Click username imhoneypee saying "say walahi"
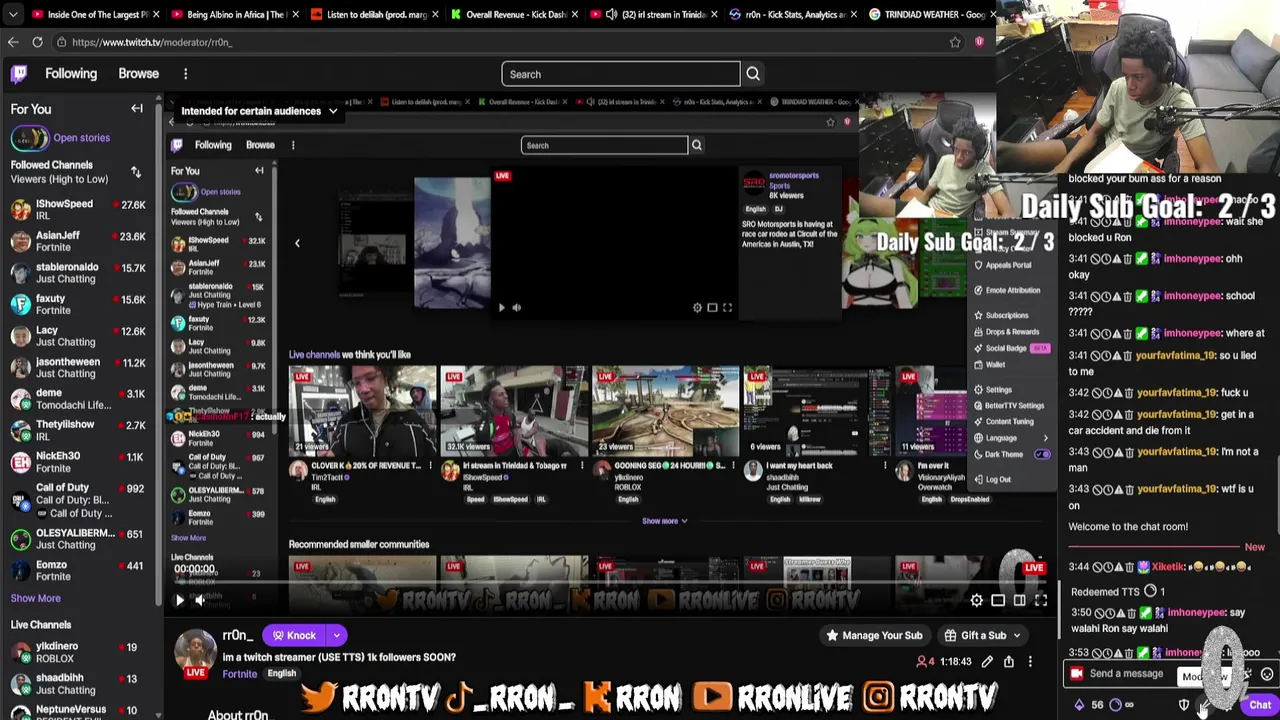1280x720 pixels. point(1195,612)
